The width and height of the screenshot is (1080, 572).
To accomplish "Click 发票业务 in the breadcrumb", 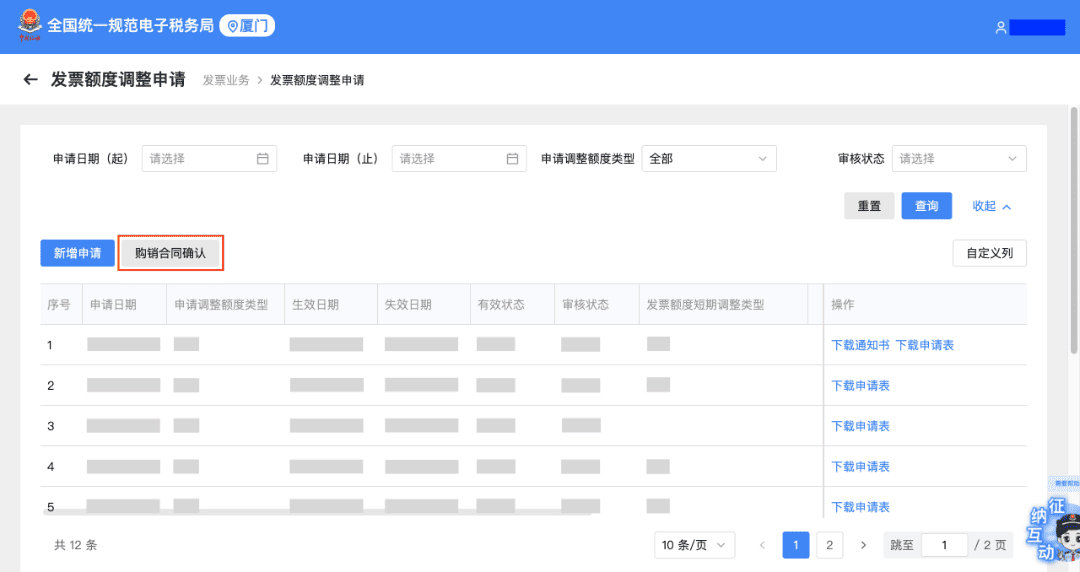I will (226, 80).
